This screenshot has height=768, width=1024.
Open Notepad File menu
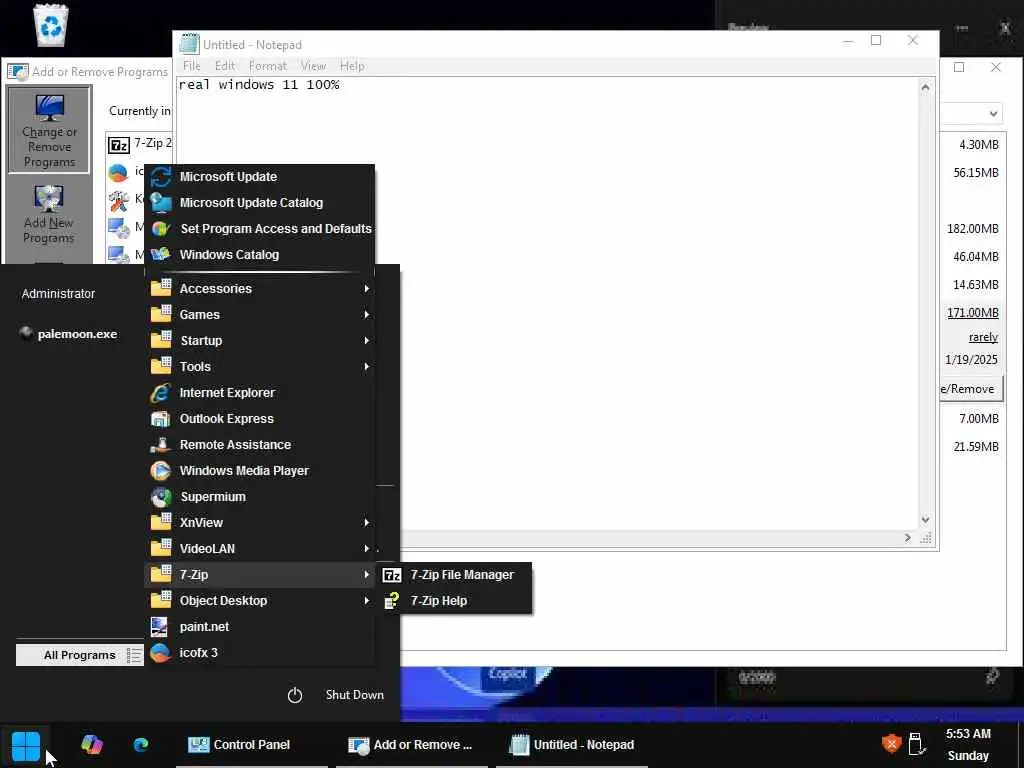point(191,66)
